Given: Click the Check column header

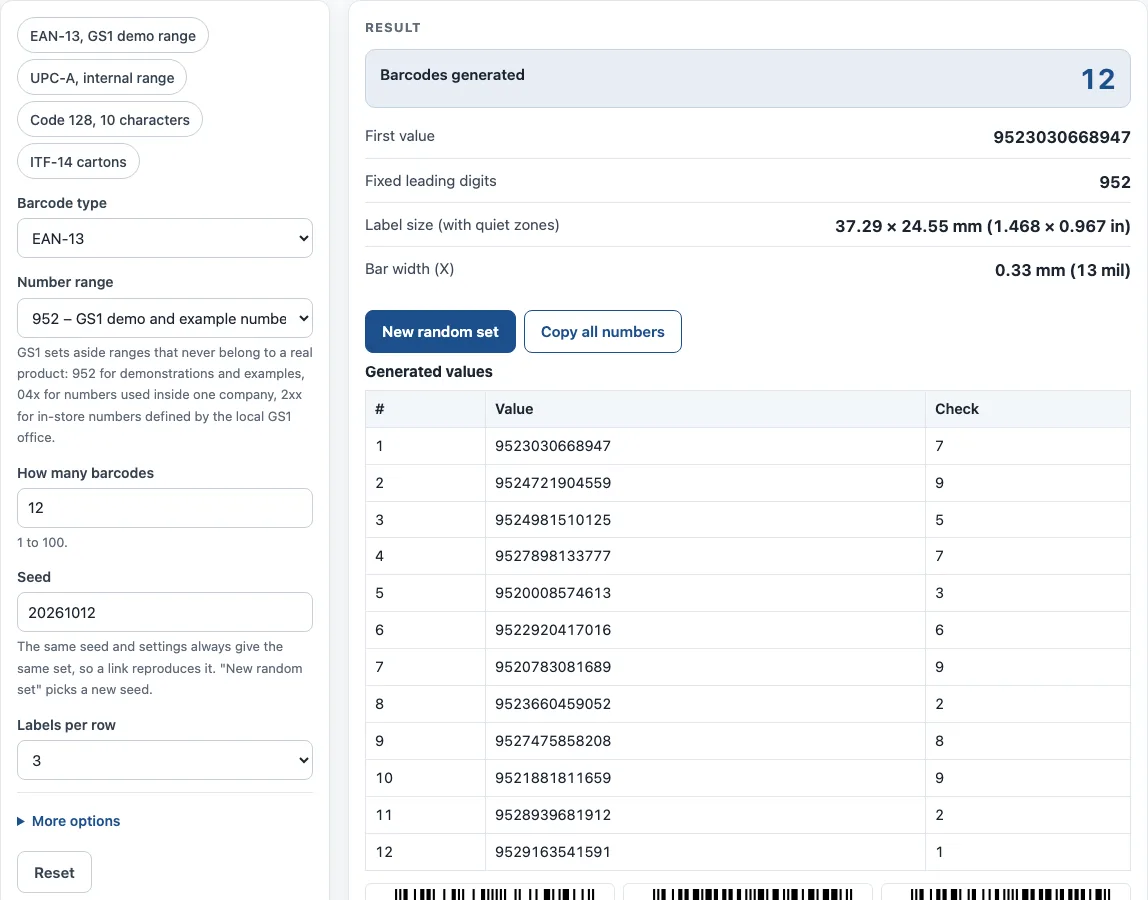Looking at the screenshot, I should click(x=1028, y=409).
